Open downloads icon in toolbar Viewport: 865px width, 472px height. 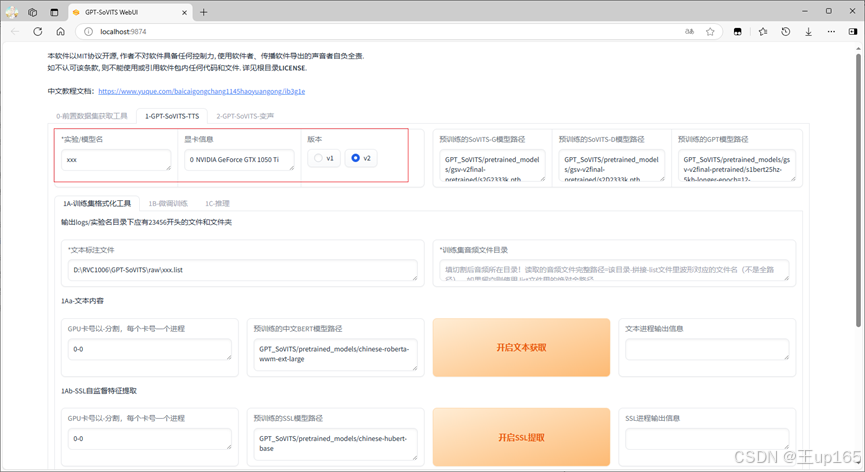pos(808,31)
